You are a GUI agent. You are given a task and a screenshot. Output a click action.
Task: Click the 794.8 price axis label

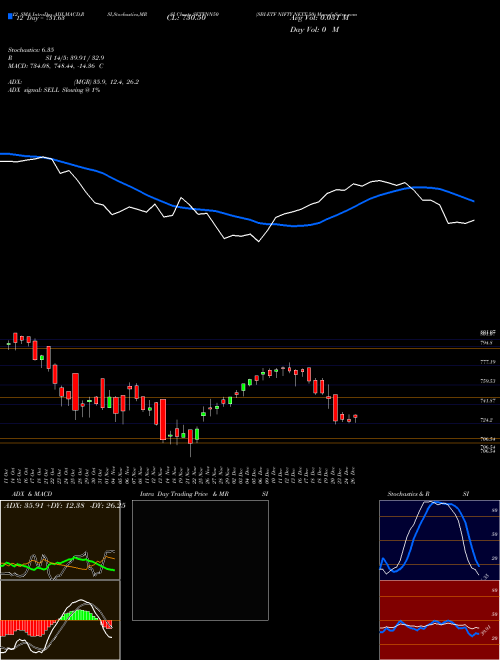[487, 343]
